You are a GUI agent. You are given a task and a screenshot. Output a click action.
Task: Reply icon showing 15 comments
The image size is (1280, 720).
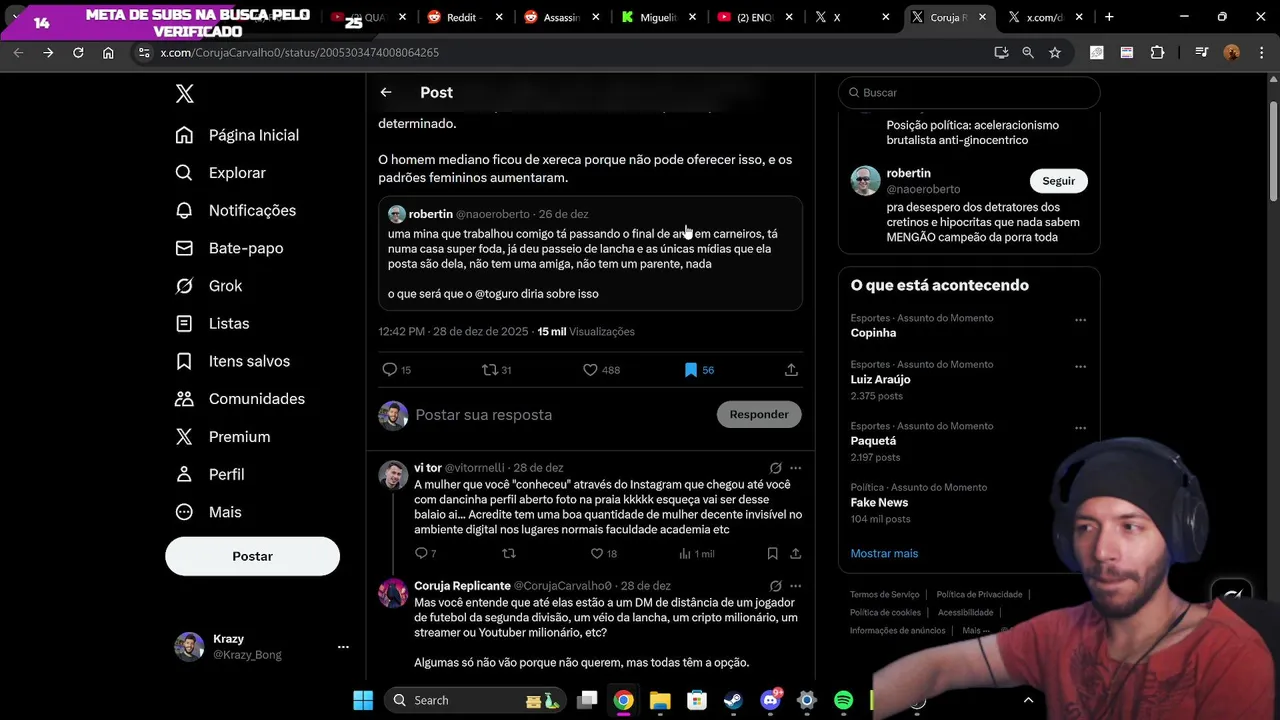coord(390,370)
